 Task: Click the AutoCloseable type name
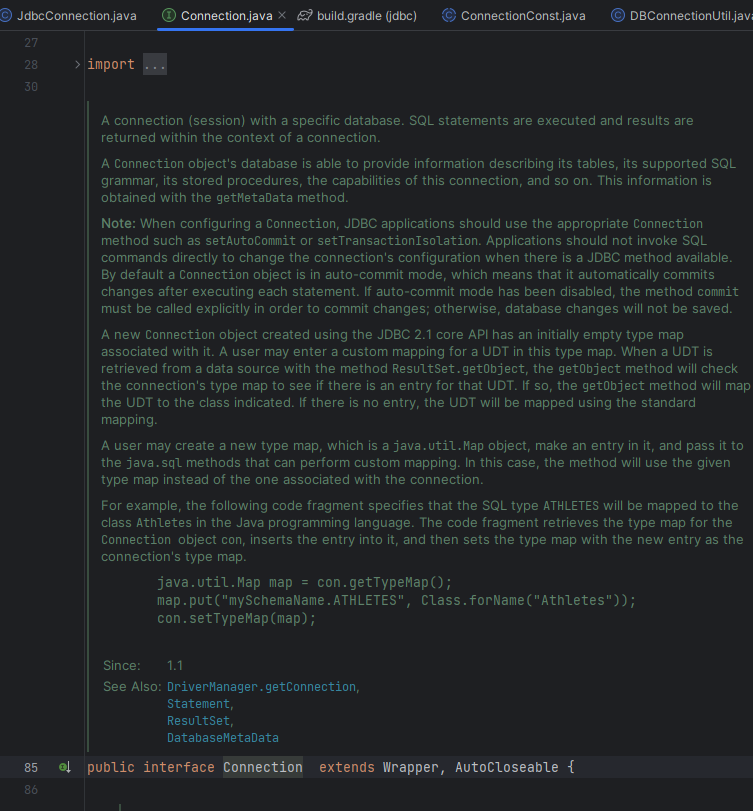506,767
